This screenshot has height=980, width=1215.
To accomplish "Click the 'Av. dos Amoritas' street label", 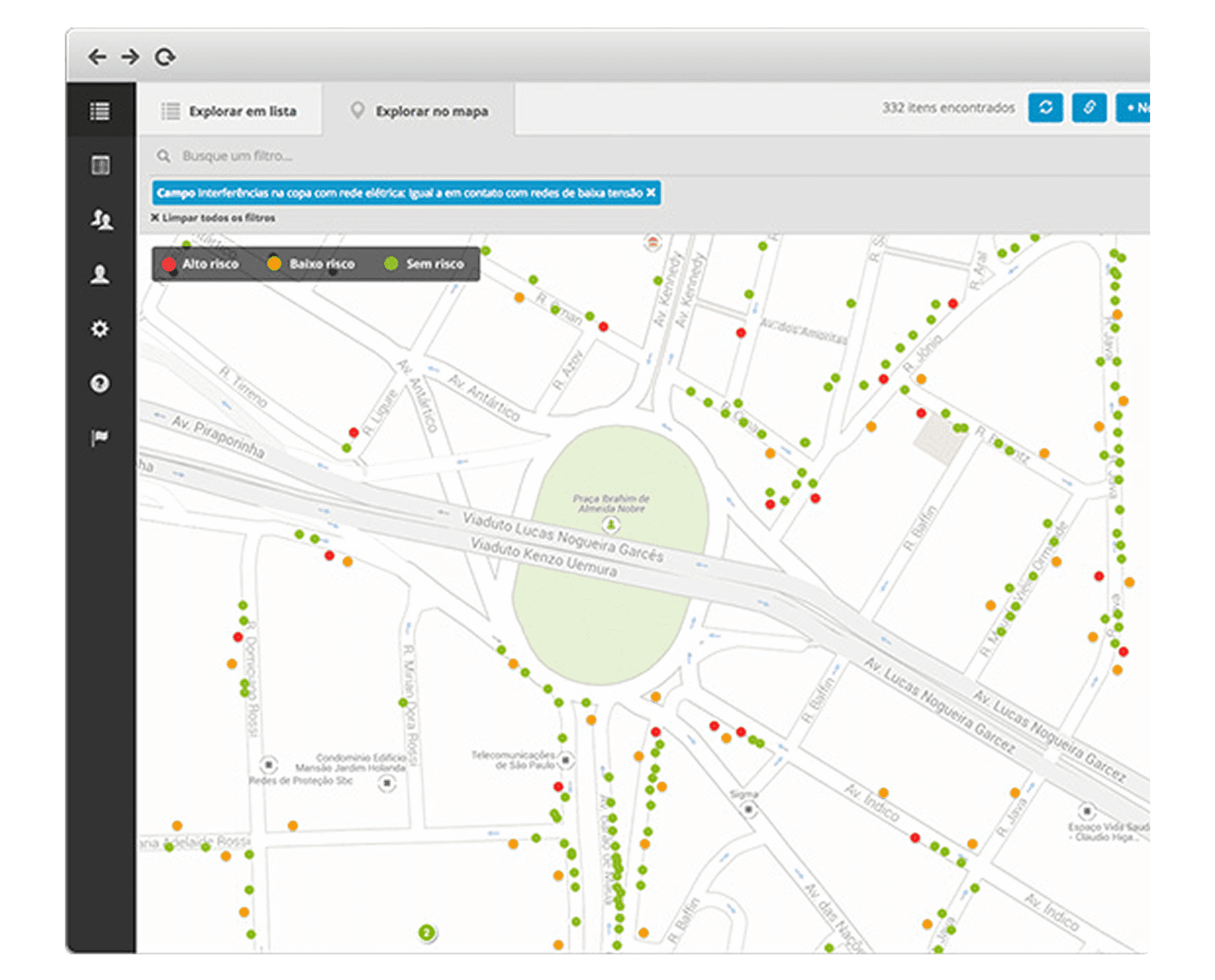I will point(803,332).
